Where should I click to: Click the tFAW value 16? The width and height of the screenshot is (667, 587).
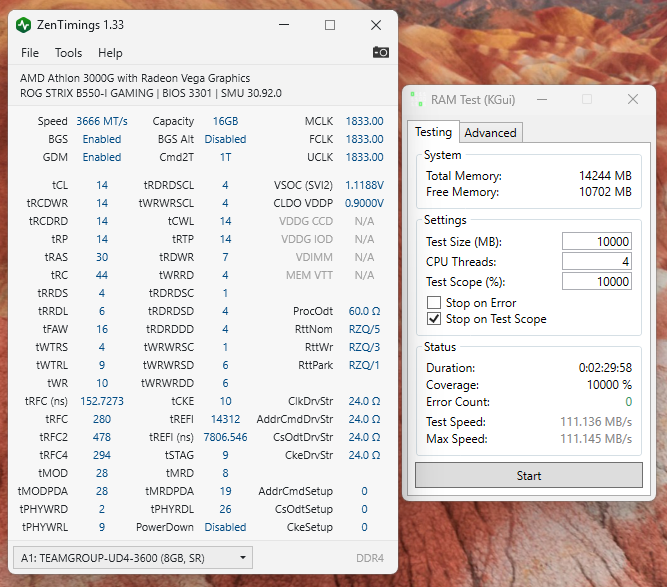(x=102, y=329)
